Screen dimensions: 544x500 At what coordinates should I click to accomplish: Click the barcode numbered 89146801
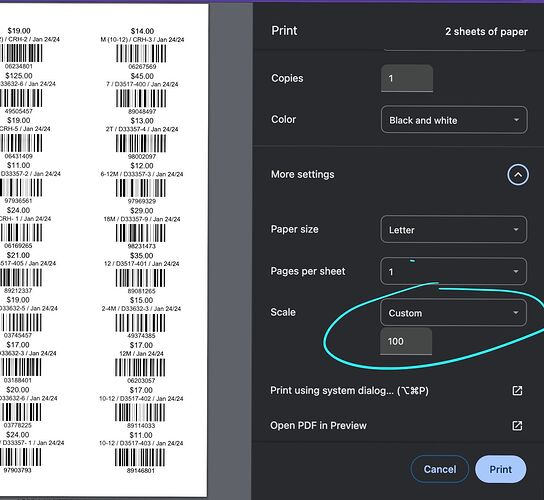[140, 458]
